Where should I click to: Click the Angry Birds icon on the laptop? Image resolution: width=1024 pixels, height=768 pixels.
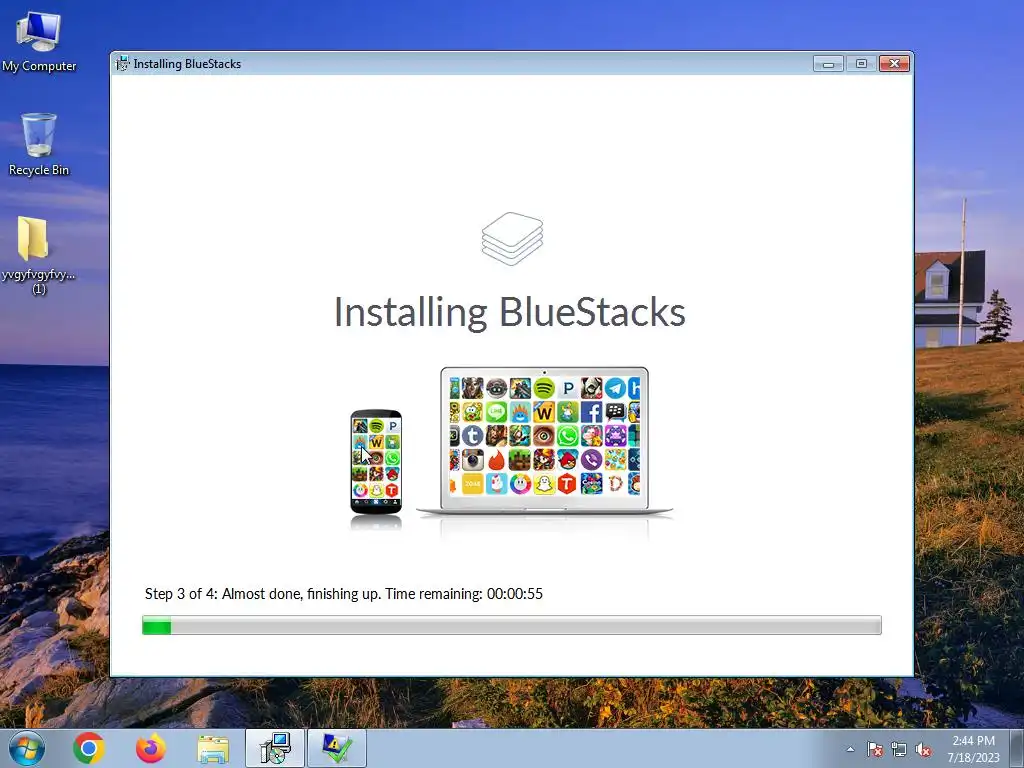[568, 460]
